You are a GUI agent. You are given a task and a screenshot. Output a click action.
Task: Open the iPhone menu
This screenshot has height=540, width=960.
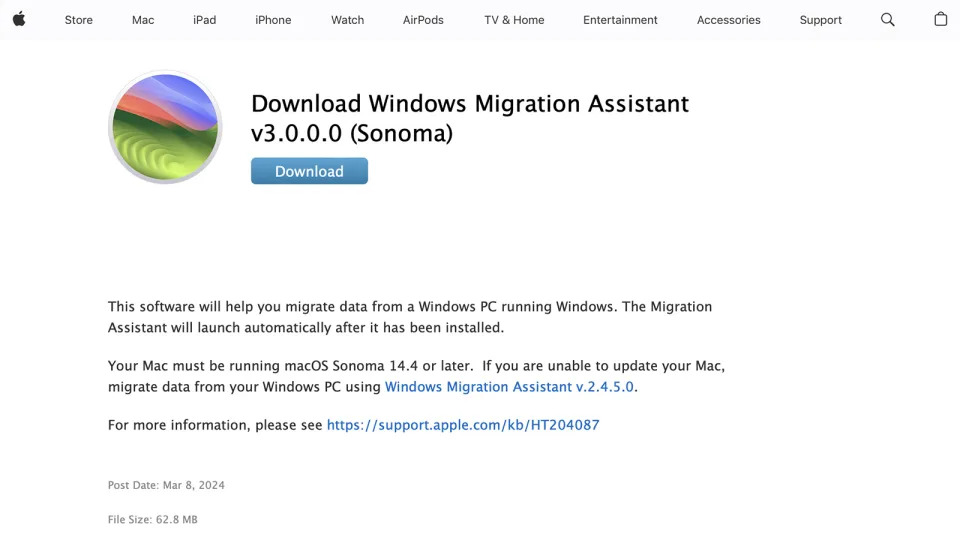[273, 20]
